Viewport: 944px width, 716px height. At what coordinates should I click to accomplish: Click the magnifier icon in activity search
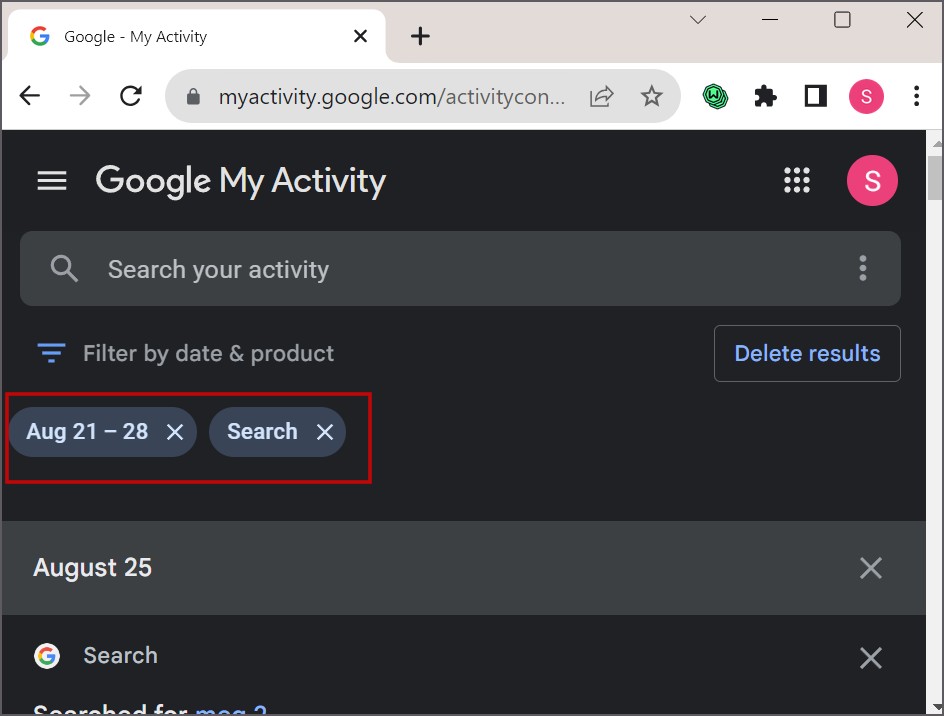coord(64,269)
